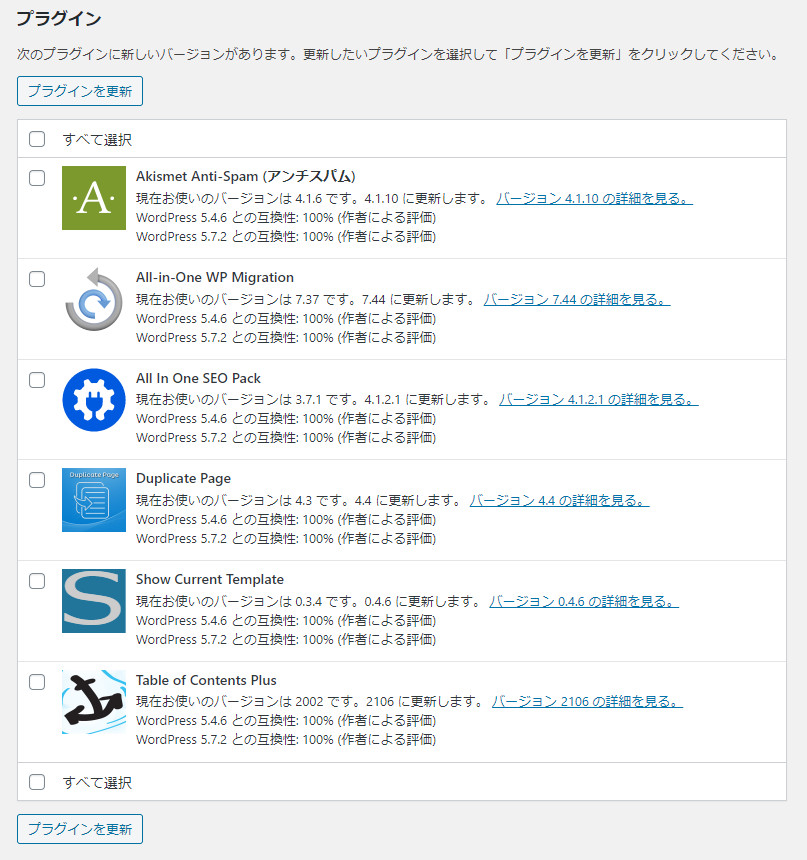View バージョン 0.4.6 の詳細を見る link
The height and width of the screenshot is (860, 807).
(x=584, y=601)
